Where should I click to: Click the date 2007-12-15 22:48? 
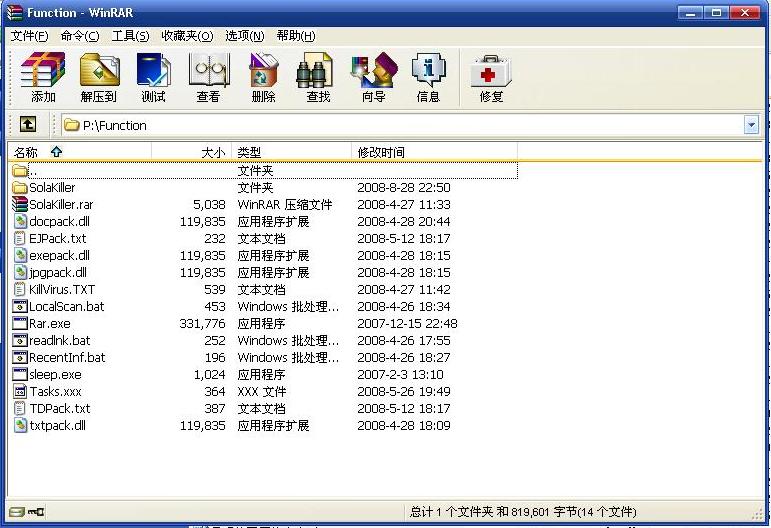point(407,323)
